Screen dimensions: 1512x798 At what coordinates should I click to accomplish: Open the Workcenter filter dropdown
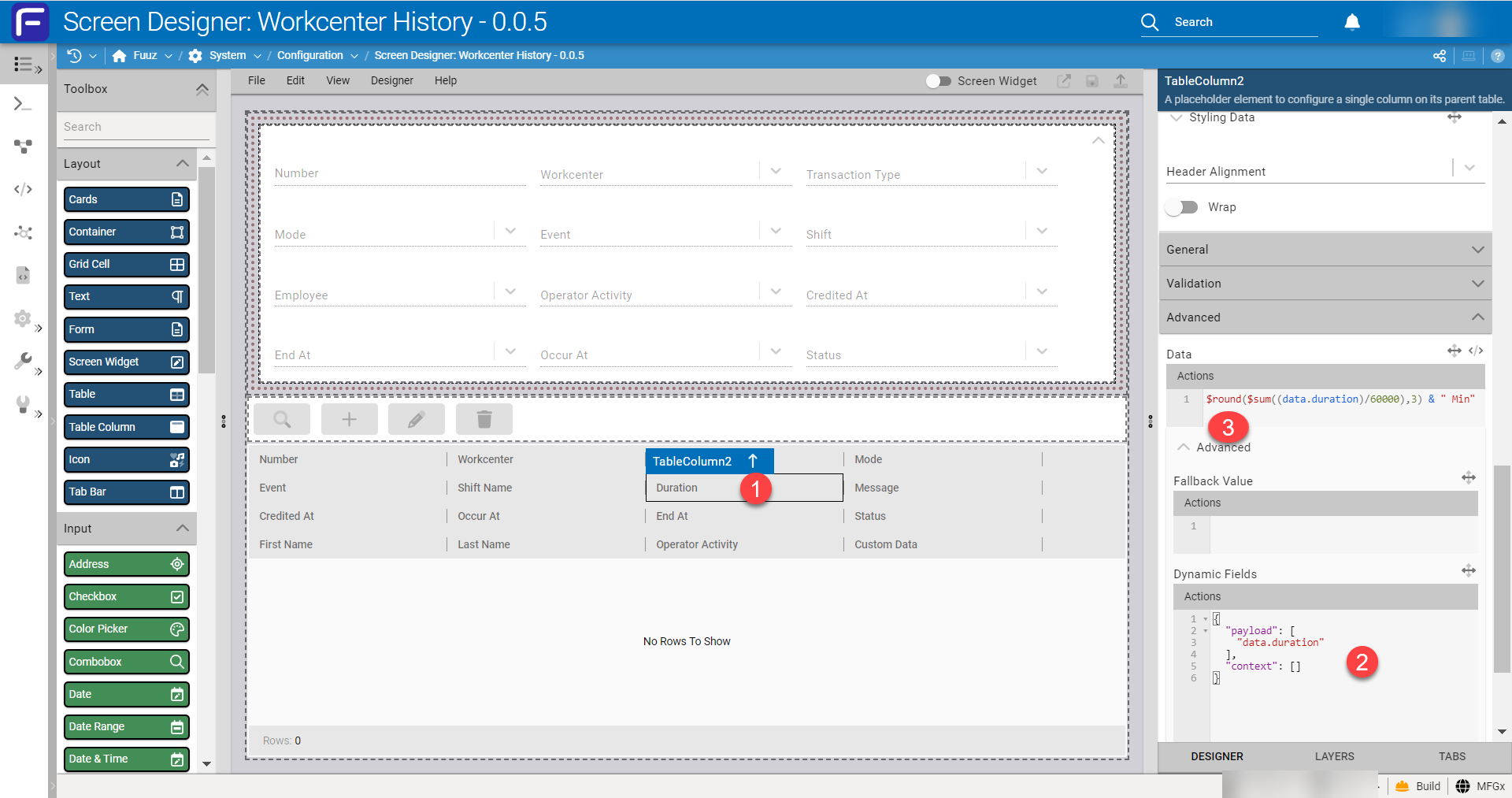coord(776,171)
